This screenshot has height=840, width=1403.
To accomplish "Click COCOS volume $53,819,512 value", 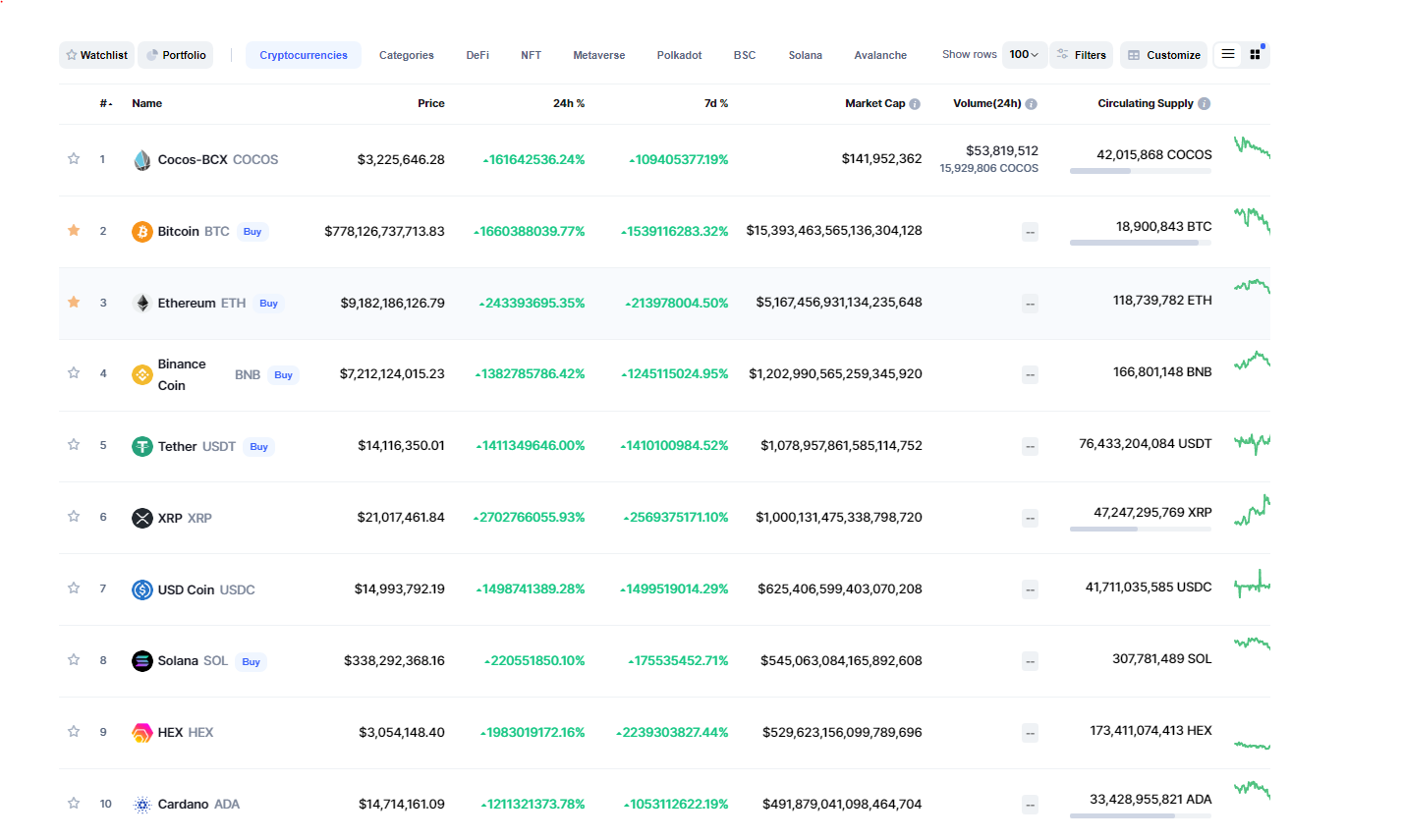I will pyautogui.click(x=1002, y=151).
